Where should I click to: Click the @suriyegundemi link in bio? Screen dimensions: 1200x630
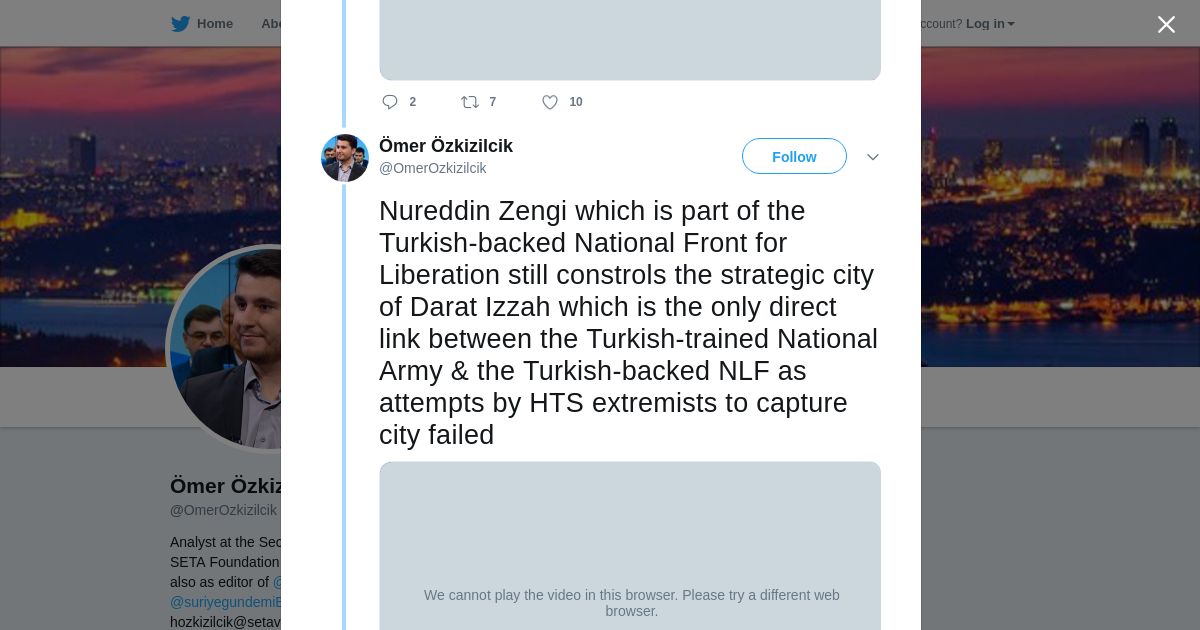coord(227,602)
